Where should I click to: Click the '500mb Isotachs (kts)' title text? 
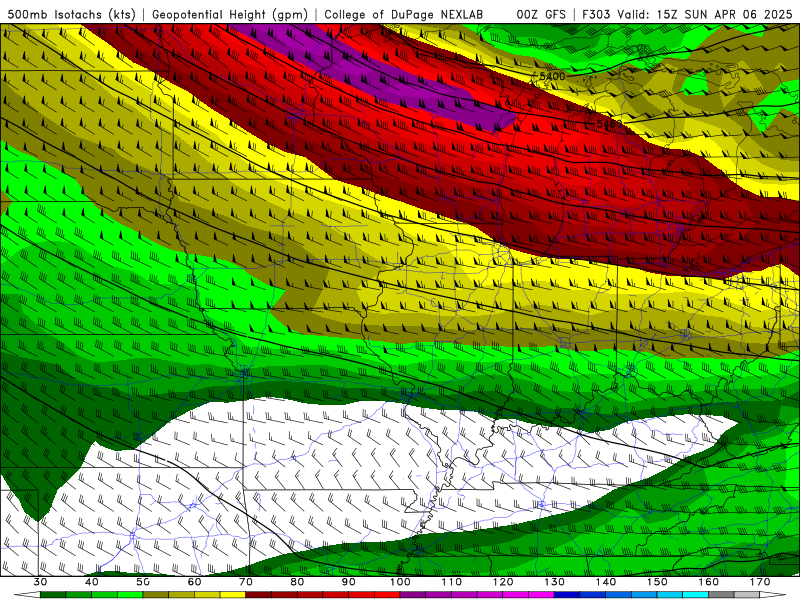click(x=72, y=14)
